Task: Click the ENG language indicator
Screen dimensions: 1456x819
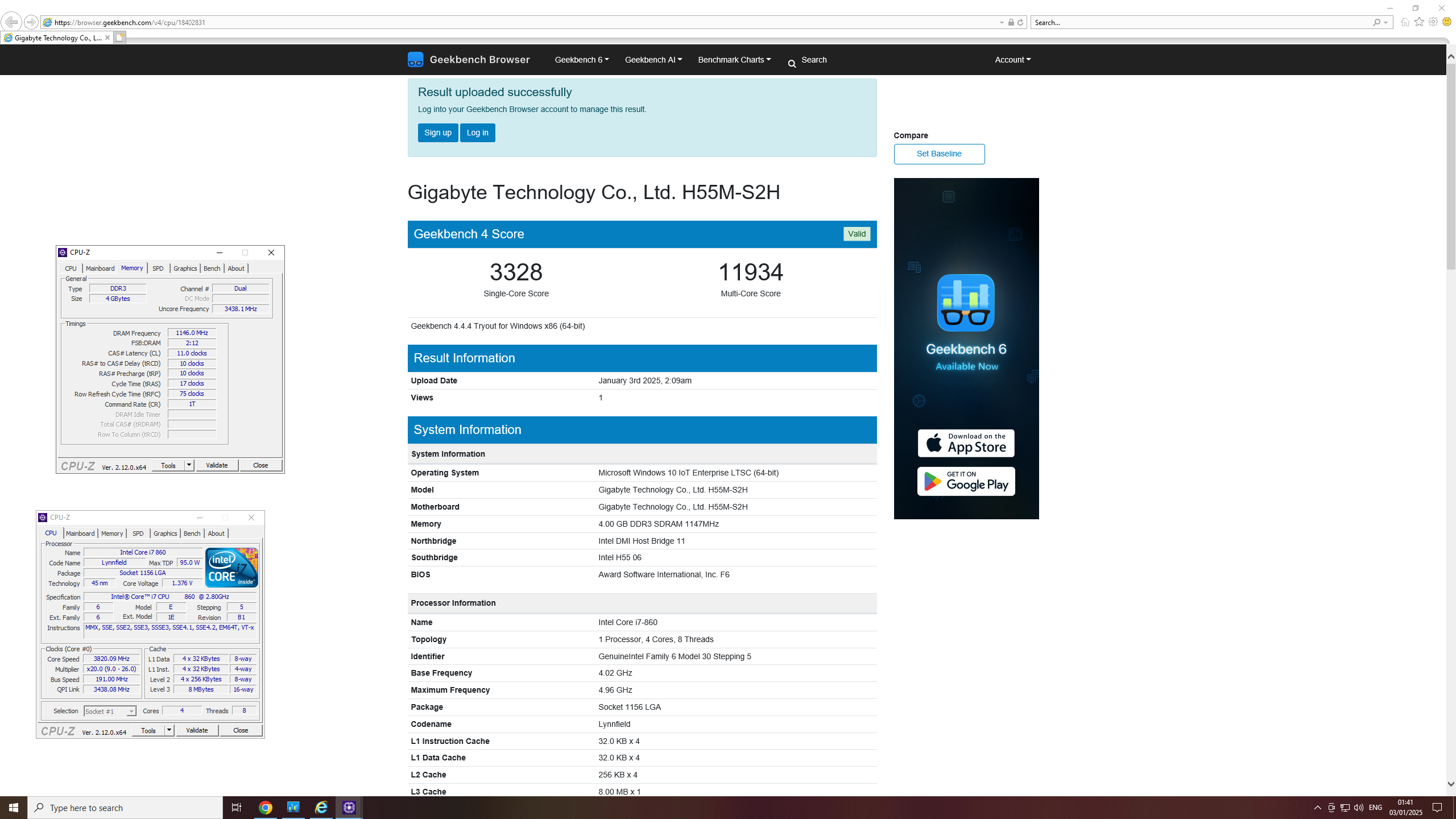Action: (x=1375, y=808)
